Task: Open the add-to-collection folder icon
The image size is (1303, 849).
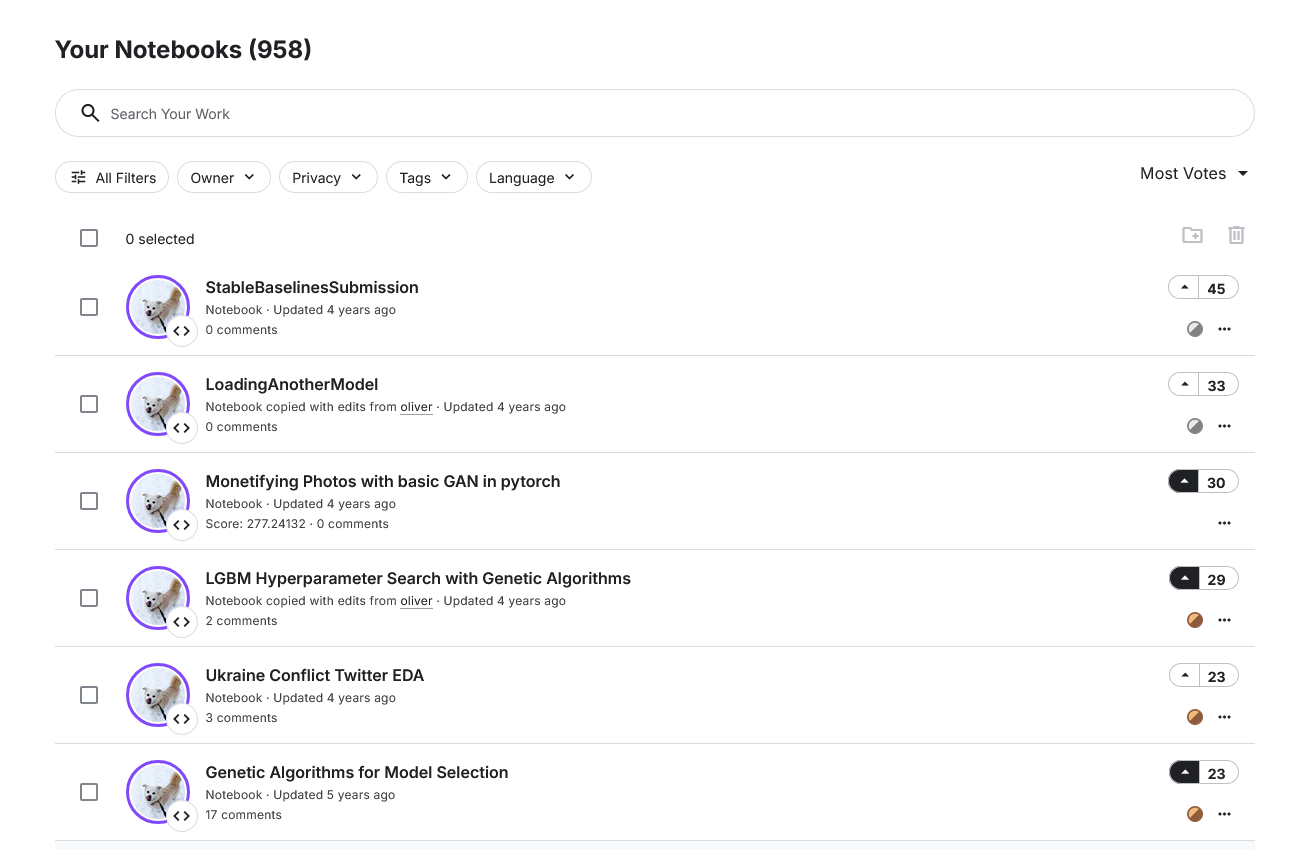Action: coord(1192,234)
